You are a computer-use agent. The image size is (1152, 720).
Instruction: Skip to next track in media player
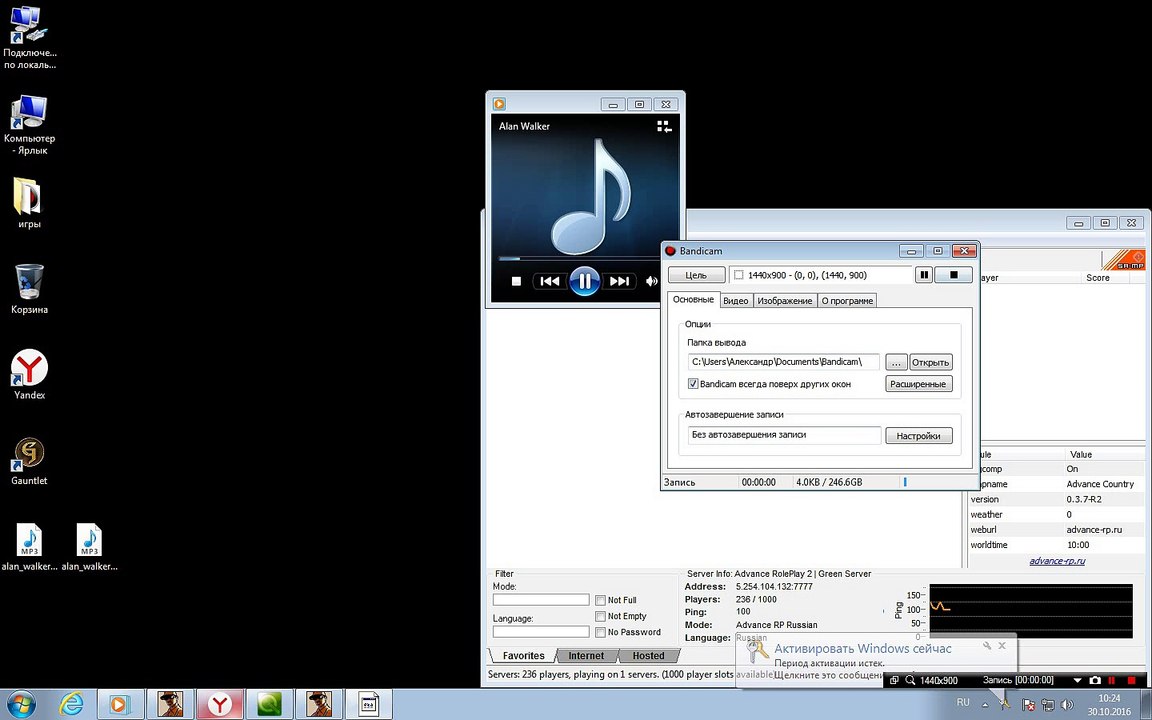point(619,281)
